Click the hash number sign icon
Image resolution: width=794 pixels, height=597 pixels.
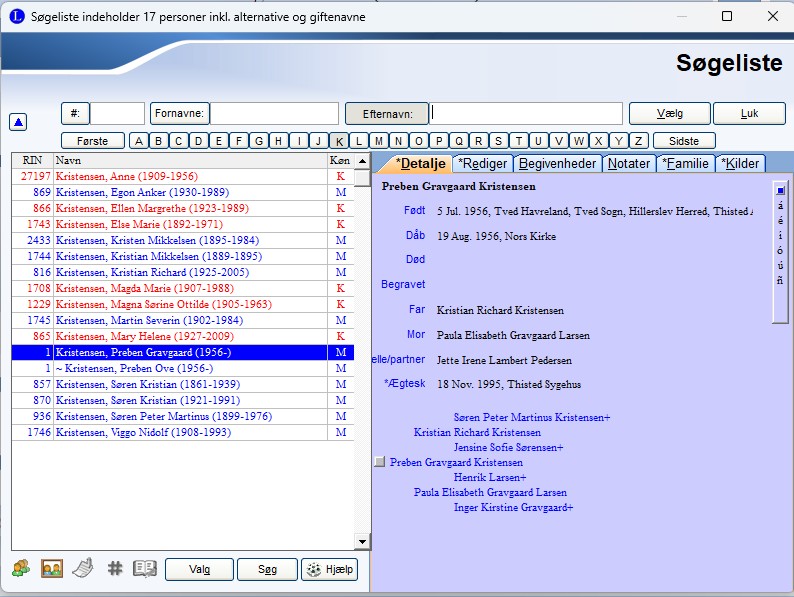click(x=115, y=569)
